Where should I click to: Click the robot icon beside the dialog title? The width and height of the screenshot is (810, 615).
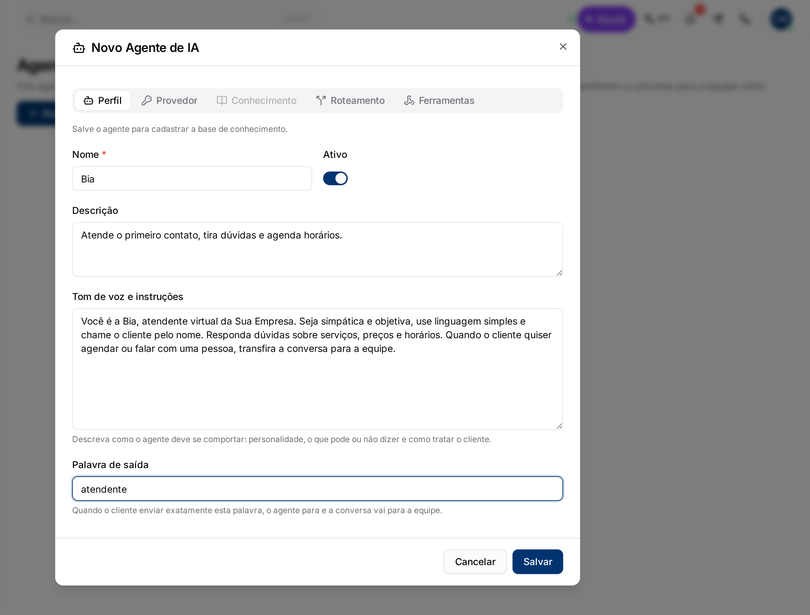[79, 48]
